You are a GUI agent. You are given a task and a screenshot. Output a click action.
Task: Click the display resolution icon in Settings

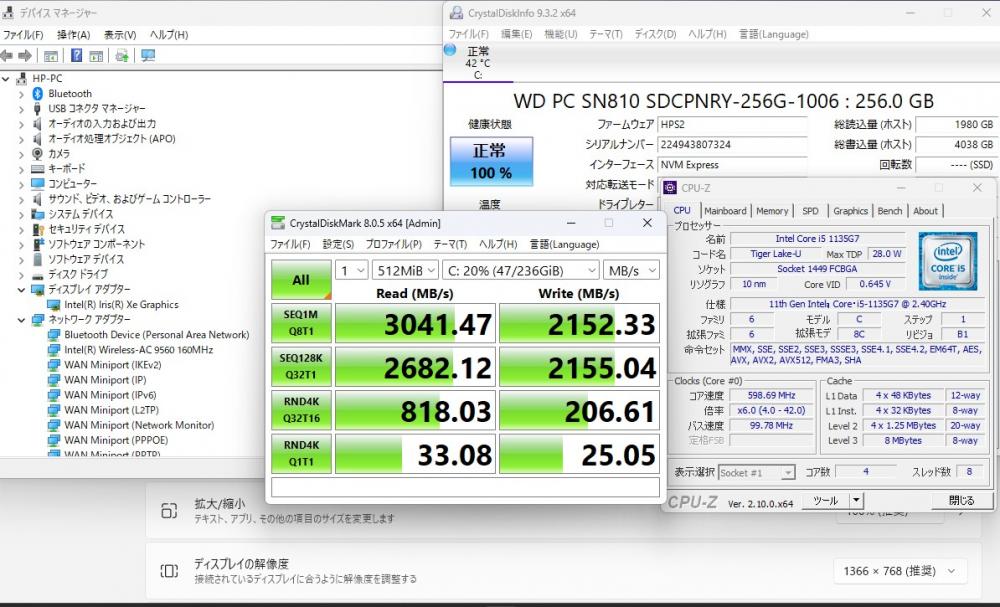click(x=169, y=571)
